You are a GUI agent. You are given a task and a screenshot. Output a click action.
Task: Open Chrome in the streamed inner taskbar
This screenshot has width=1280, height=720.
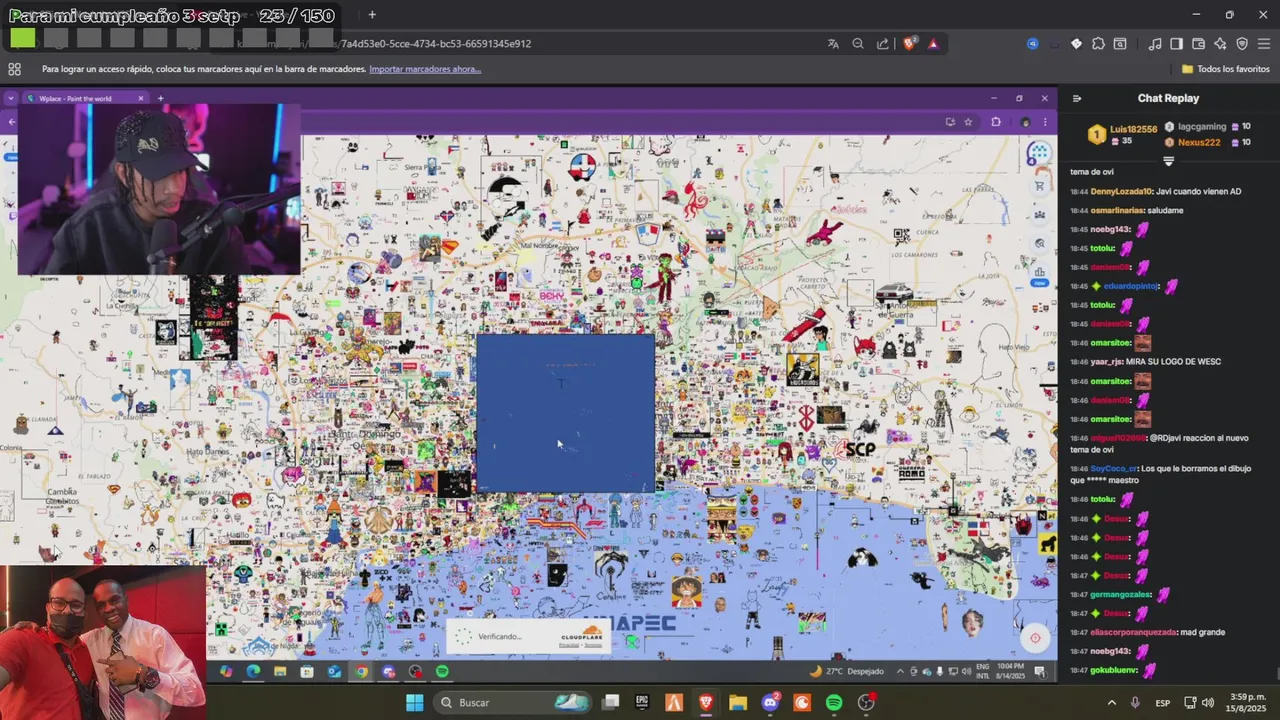pos(361,672)
